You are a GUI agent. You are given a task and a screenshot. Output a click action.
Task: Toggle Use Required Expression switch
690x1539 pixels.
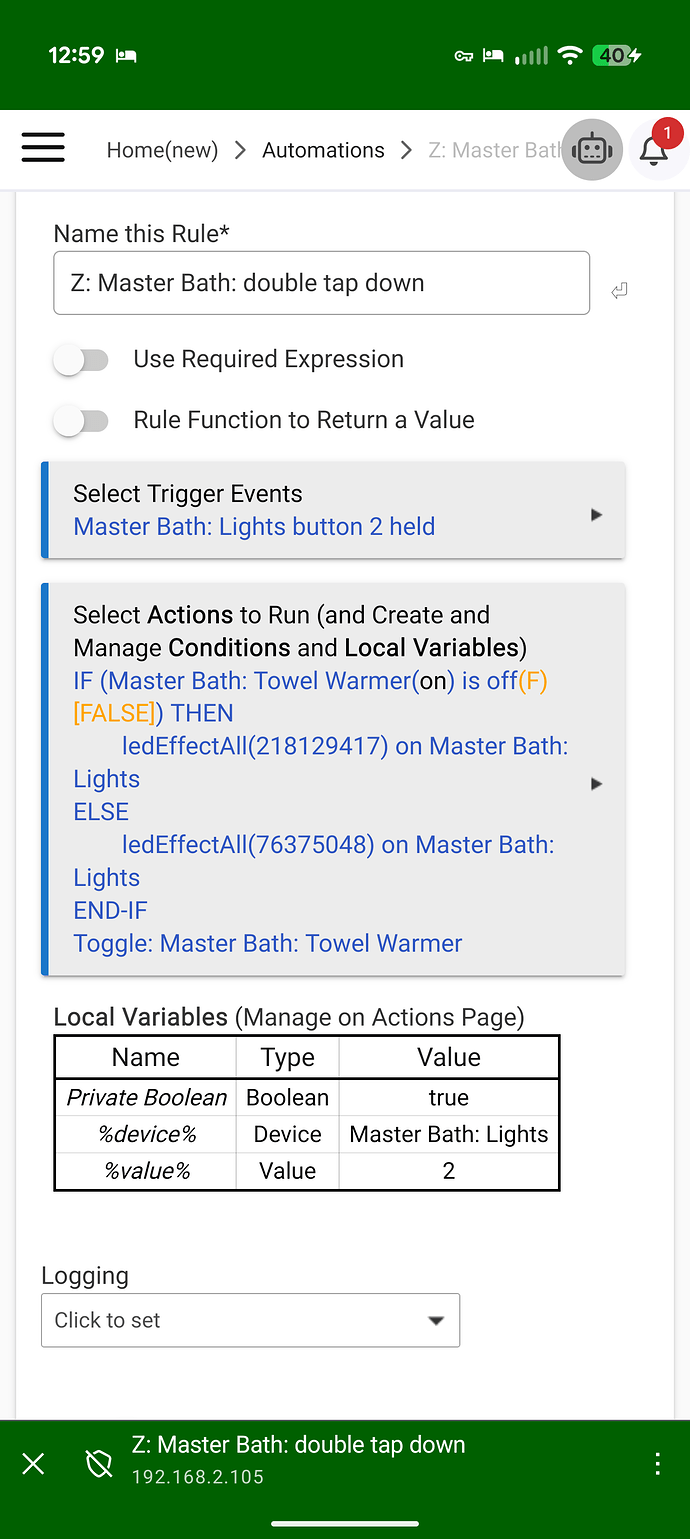(81, 360)
